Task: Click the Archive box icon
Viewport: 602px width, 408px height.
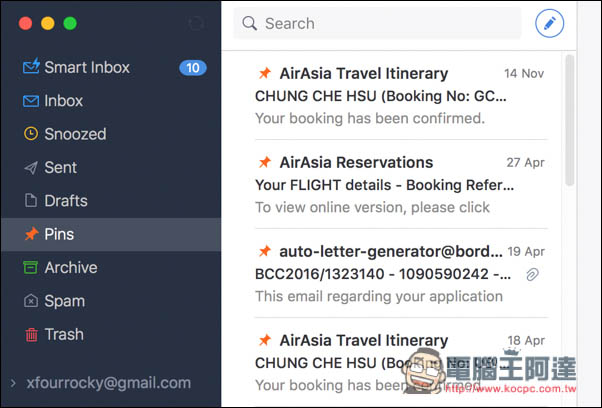Action: pyautogui.click(x=30, y=267)
